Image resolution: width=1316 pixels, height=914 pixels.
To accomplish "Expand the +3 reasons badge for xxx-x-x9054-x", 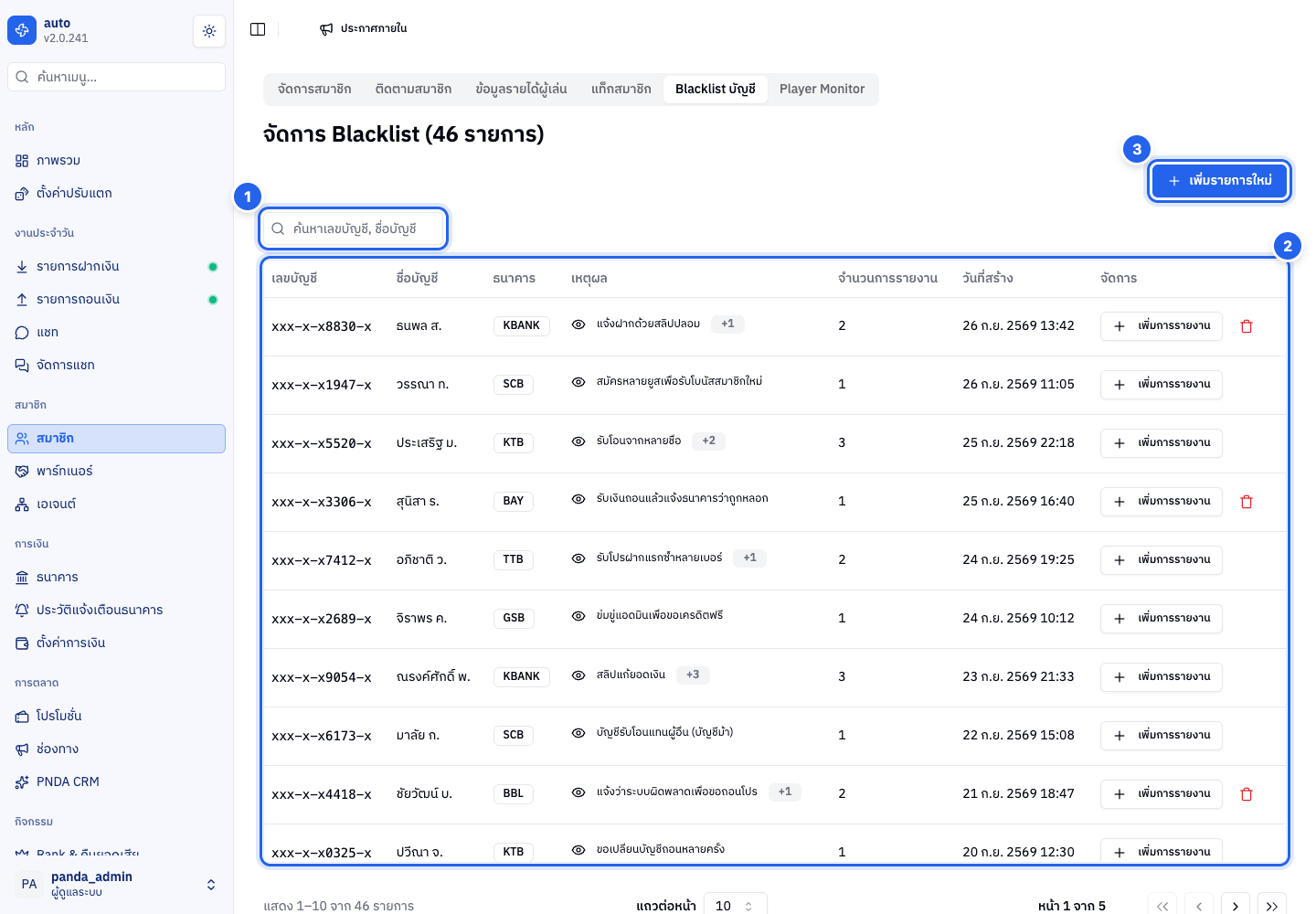I will point(693,675).
